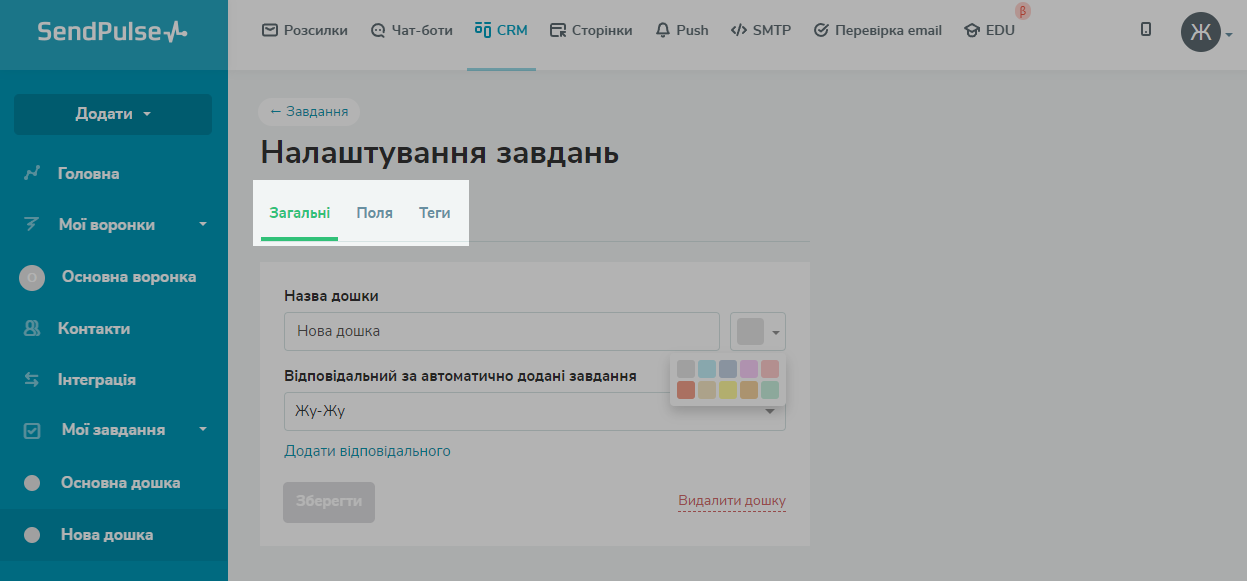1247x581 pixels.
Task: Open the Чат-боти menu
Action: (x=411, y=30)
